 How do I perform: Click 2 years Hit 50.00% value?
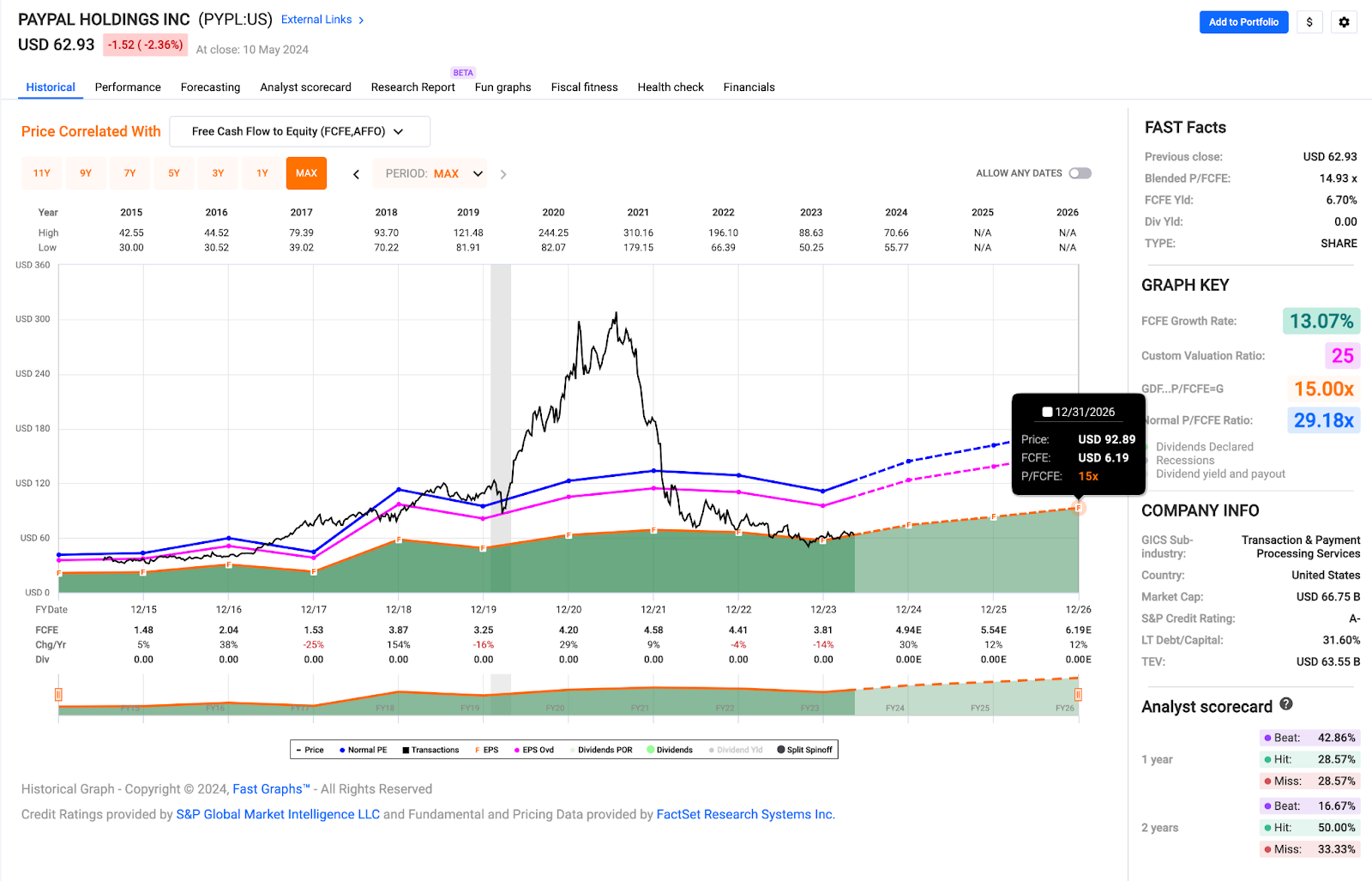1336,828
